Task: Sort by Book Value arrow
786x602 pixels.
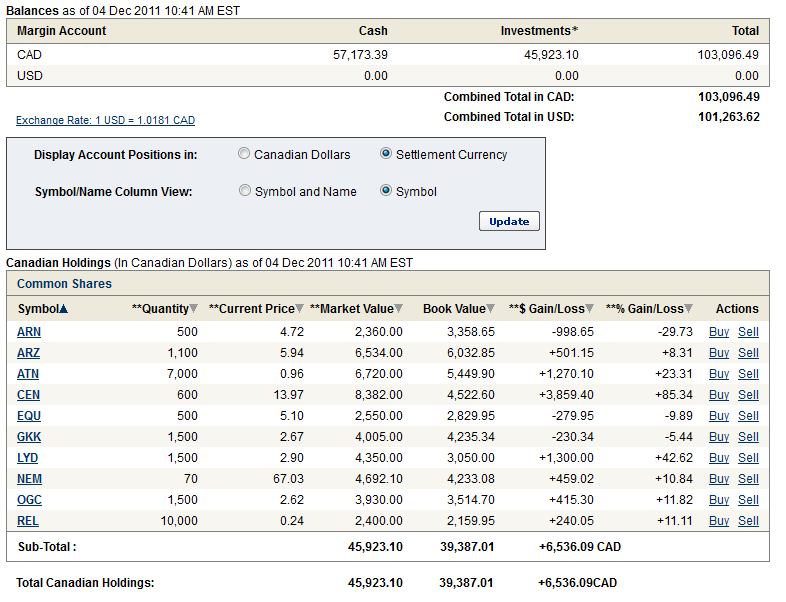Action: [x=489, y=309]
